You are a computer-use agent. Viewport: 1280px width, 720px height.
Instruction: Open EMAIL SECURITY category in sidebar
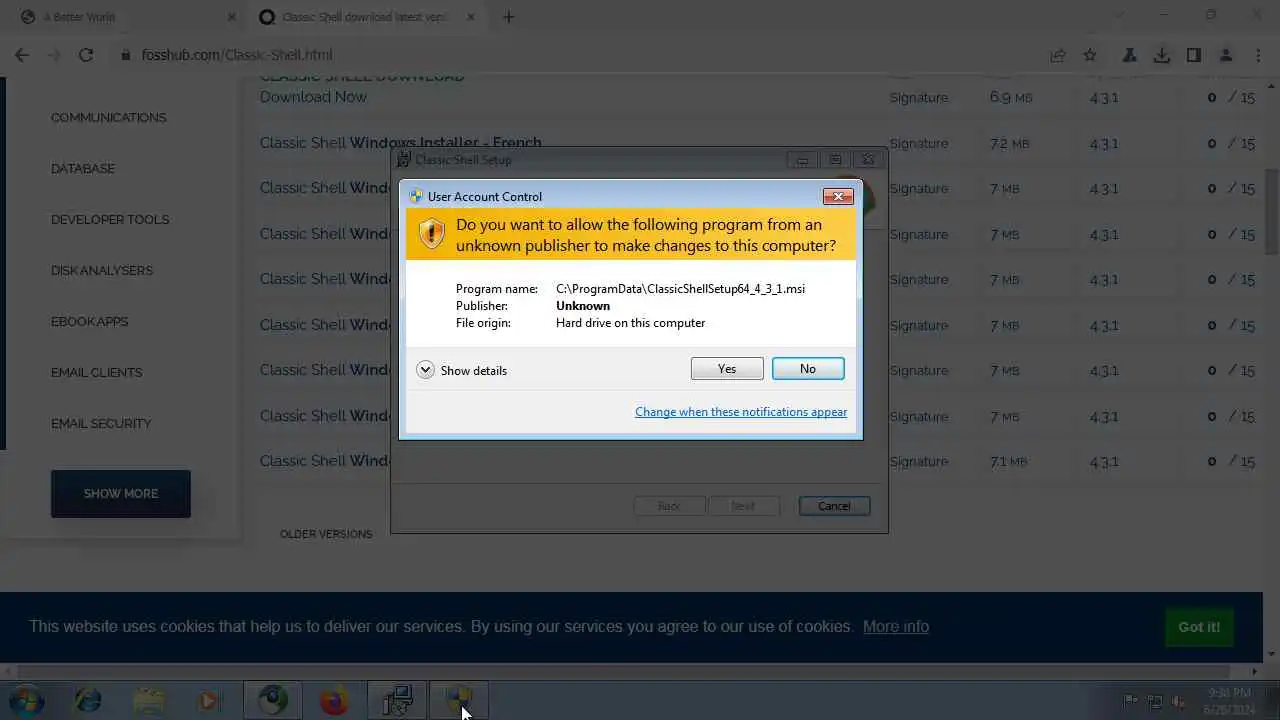pos(101,423)
